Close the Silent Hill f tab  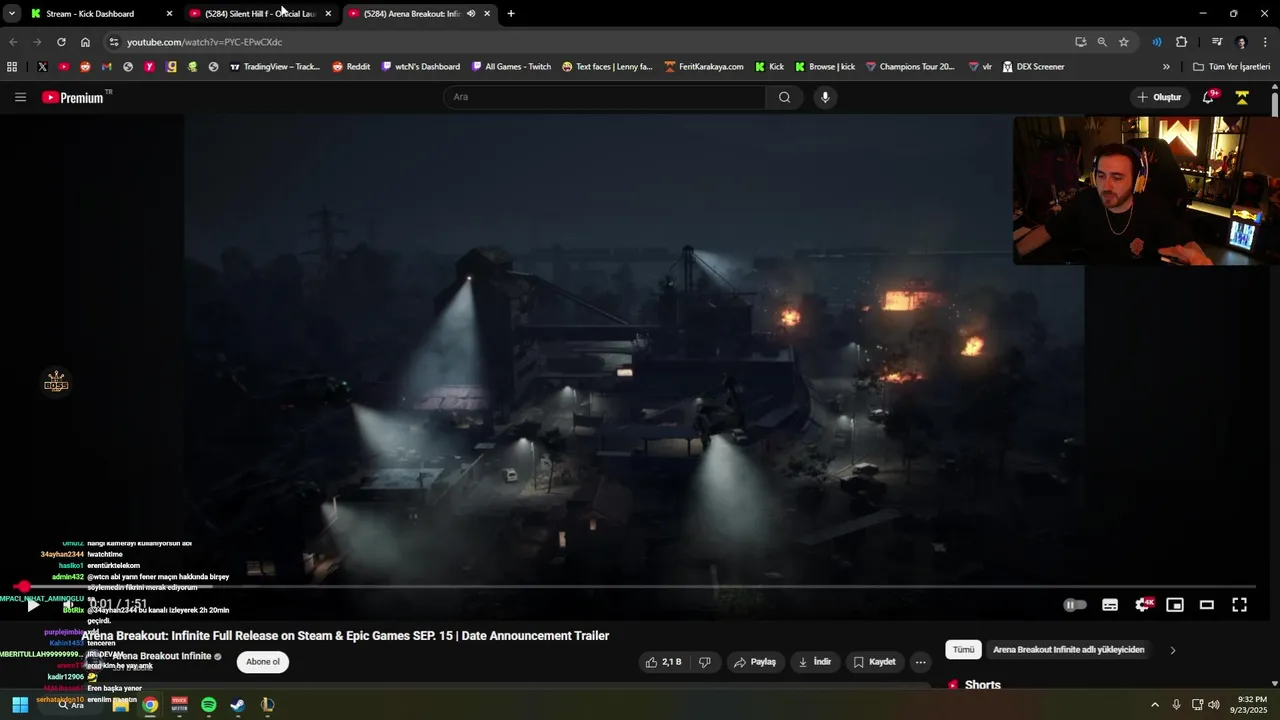tap(328, 14)
